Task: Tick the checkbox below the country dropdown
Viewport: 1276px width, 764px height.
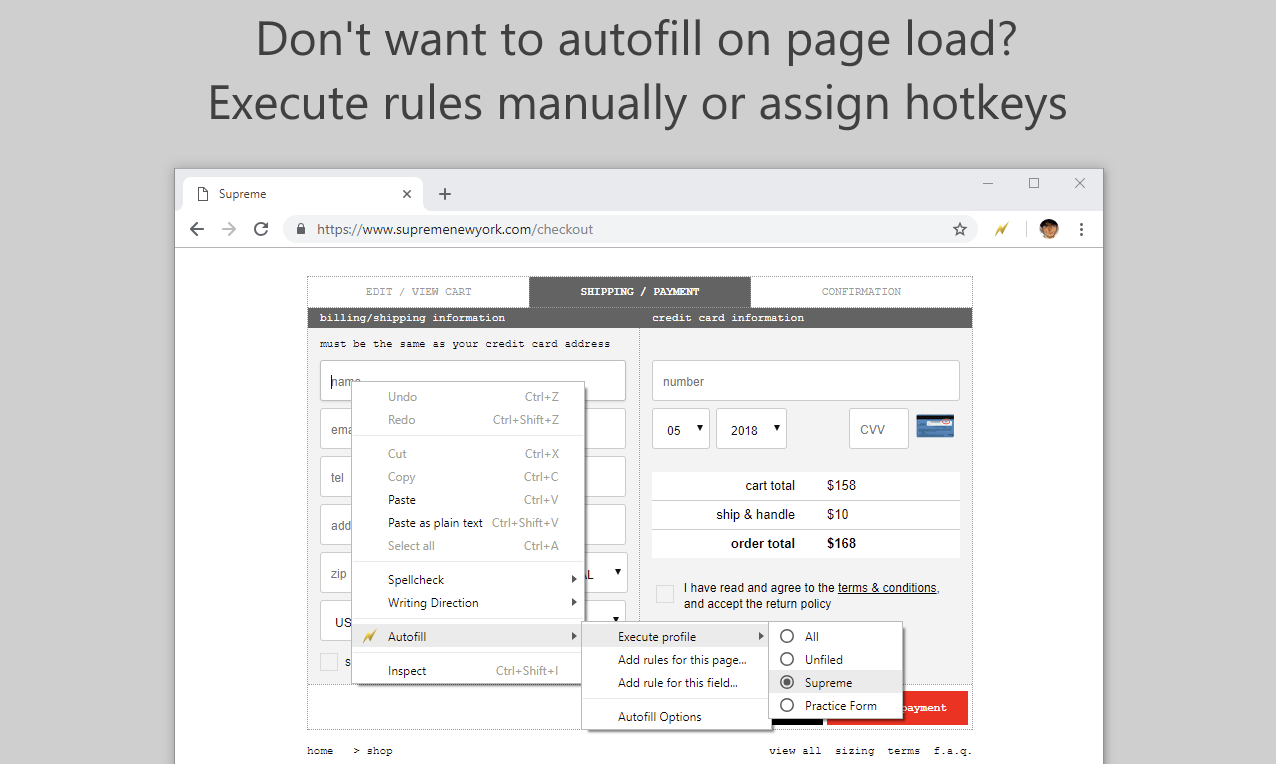Action: 329,661
